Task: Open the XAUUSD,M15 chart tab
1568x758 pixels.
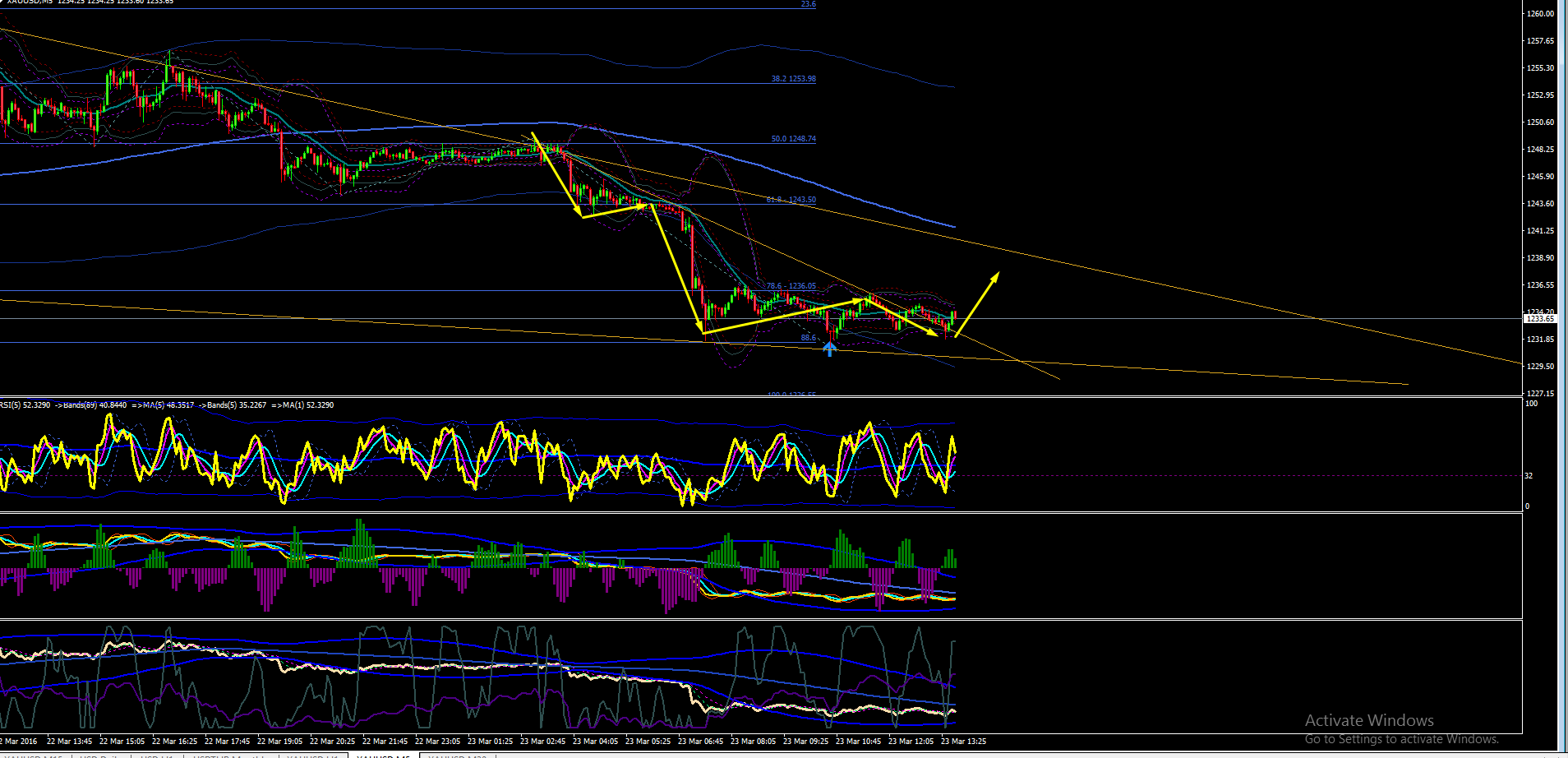Action: pyautogui.click(x=34, y=756)
